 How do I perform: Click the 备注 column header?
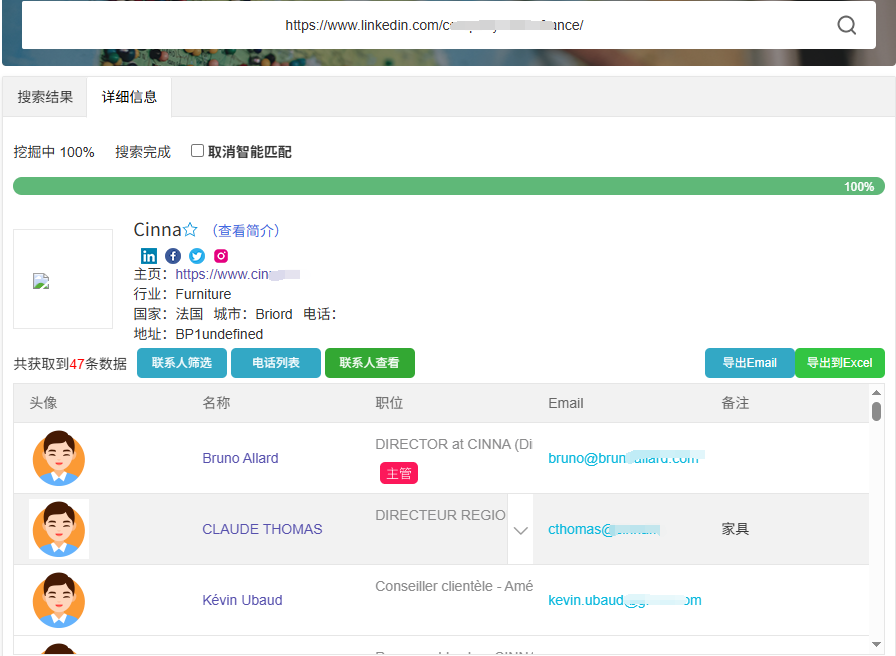735,403
